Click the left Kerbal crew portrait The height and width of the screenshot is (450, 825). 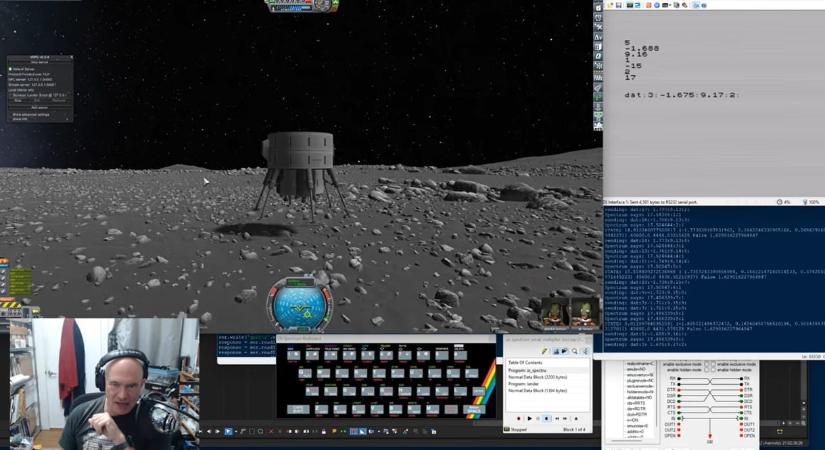(x=556, y=311)
